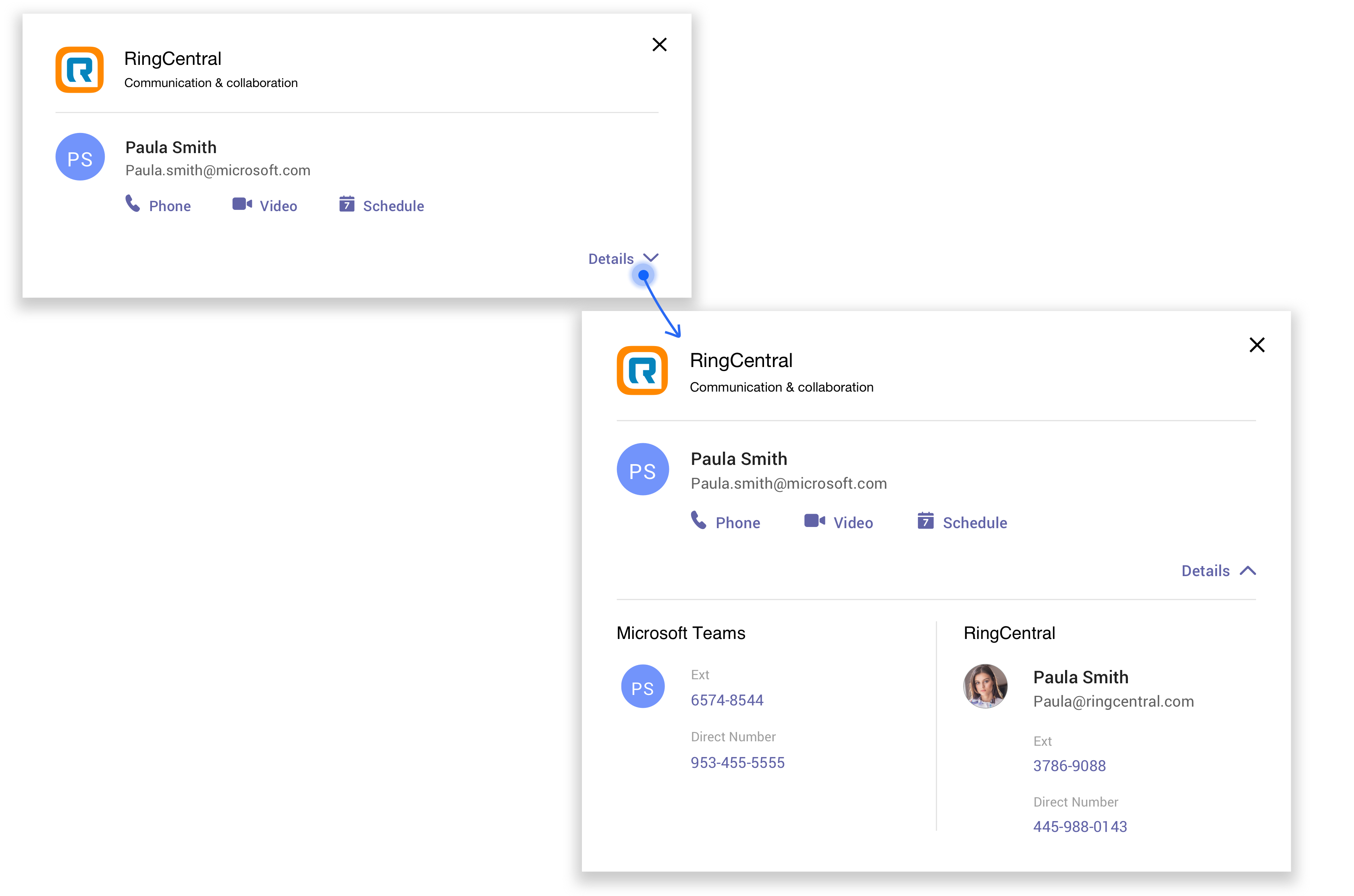Click Video camera icon in expanded card
Screen dimensions: 1354x896
point(814,521)
